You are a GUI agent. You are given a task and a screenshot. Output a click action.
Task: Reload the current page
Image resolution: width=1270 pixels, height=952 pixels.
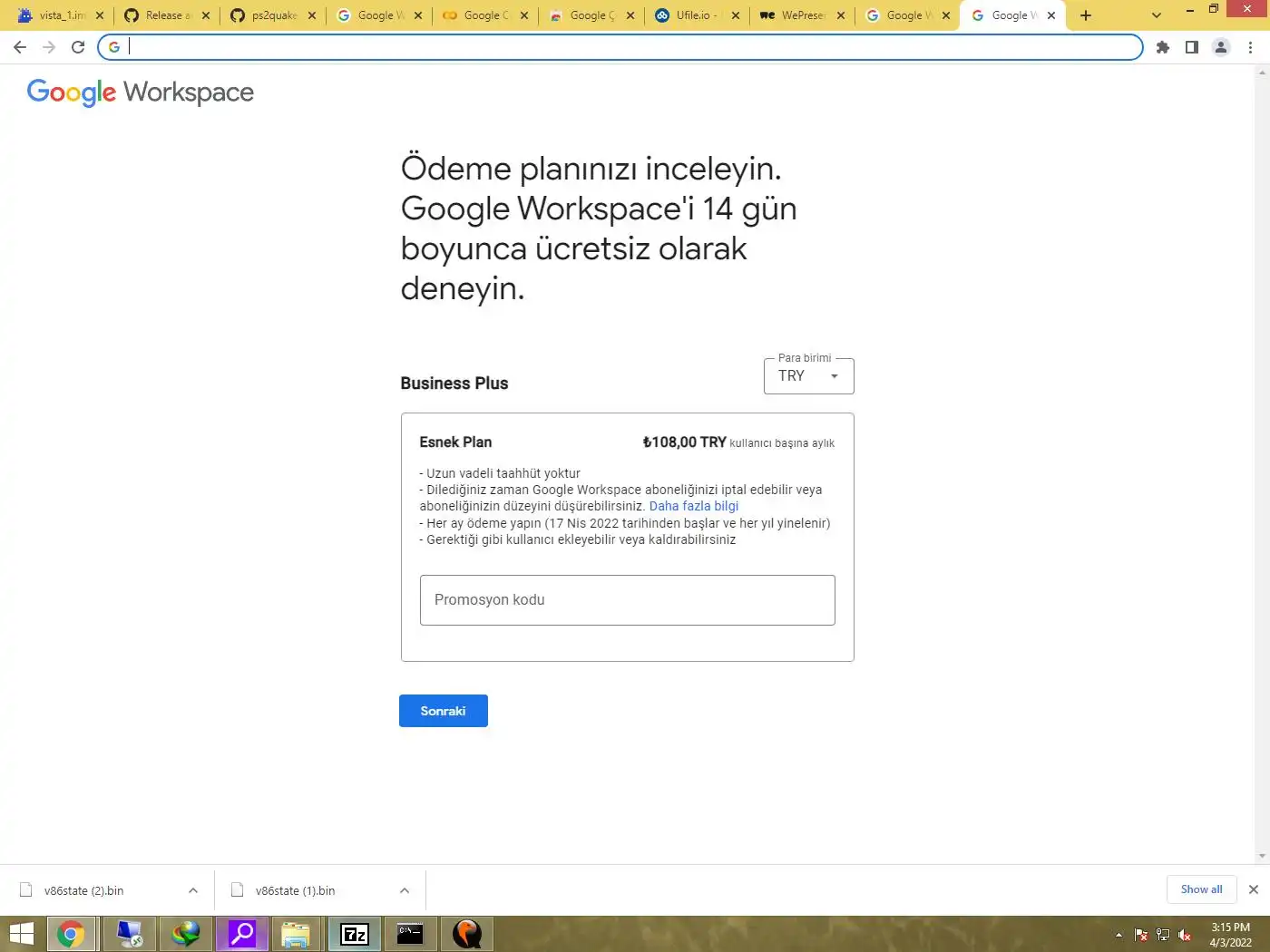tap(78, 47)
